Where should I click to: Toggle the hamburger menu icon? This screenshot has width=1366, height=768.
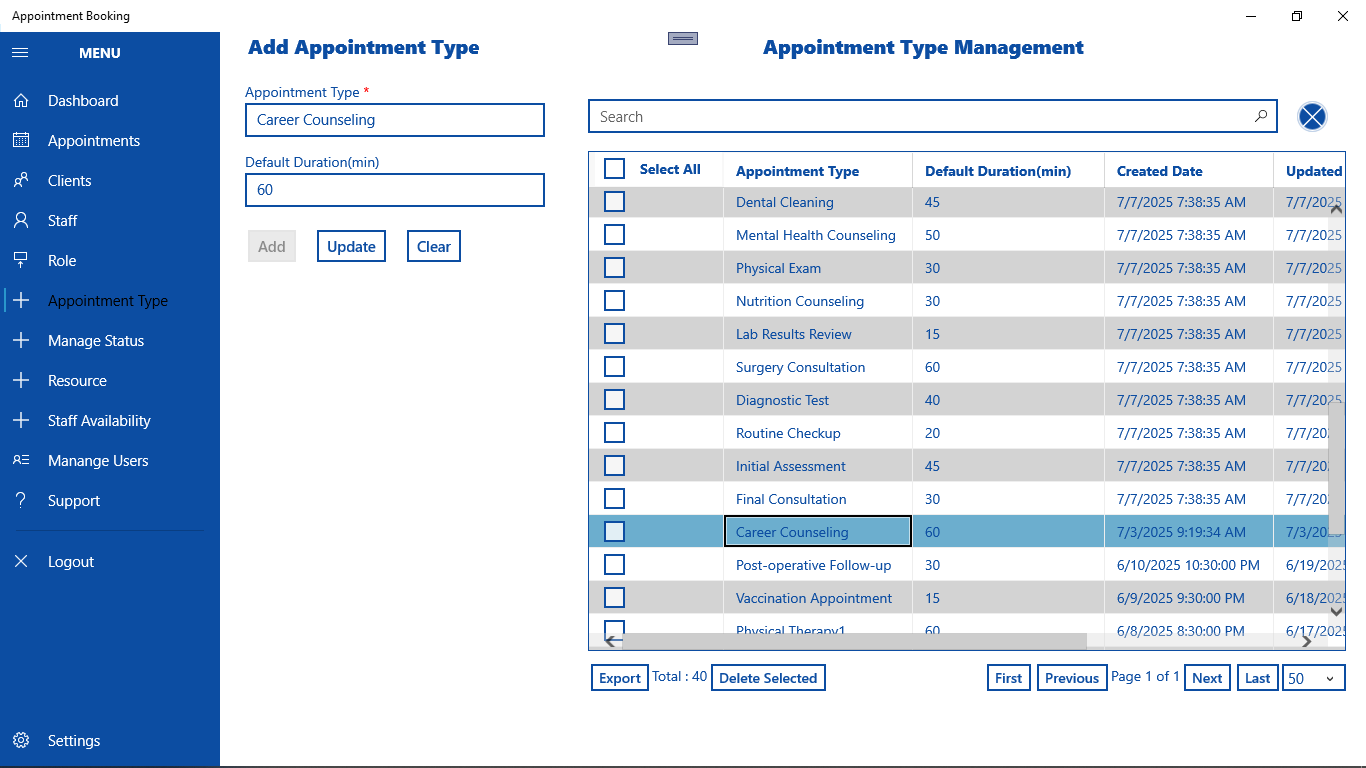20,53
